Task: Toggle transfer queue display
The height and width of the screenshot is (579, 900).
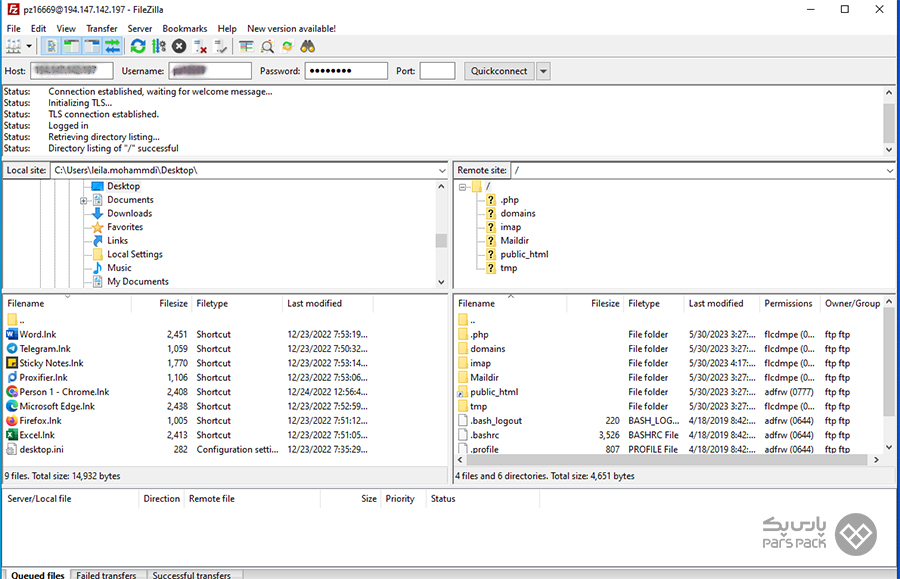Action: (x=112, y=46)
